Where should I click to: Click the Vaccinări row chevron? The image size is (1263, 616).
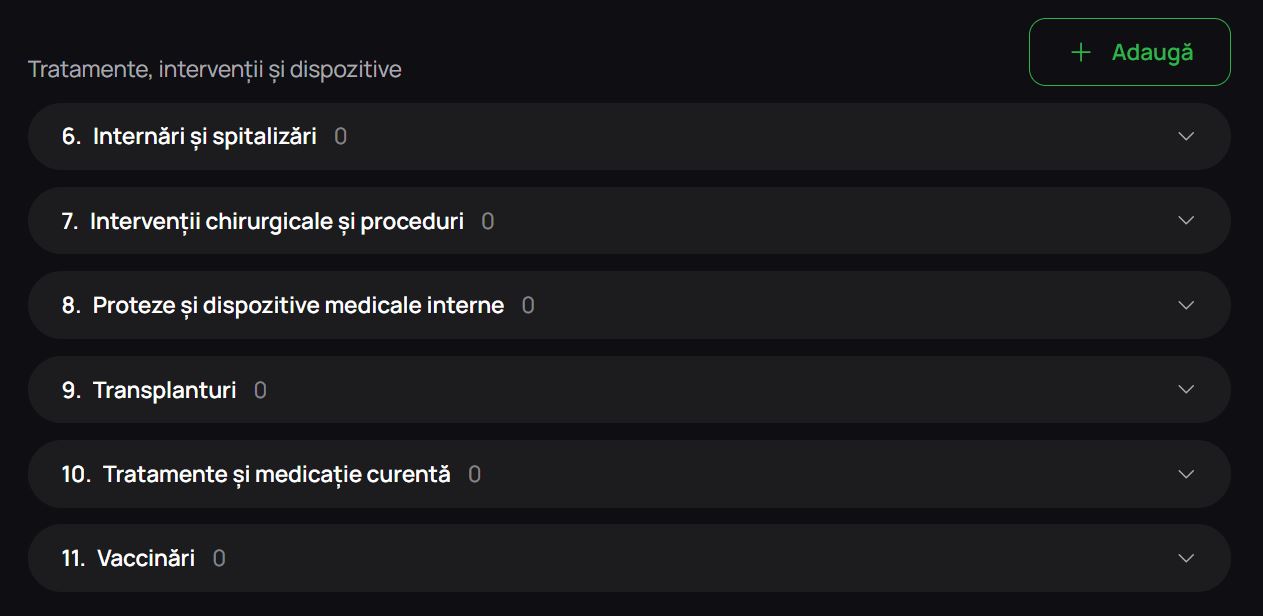point(1186,558)
